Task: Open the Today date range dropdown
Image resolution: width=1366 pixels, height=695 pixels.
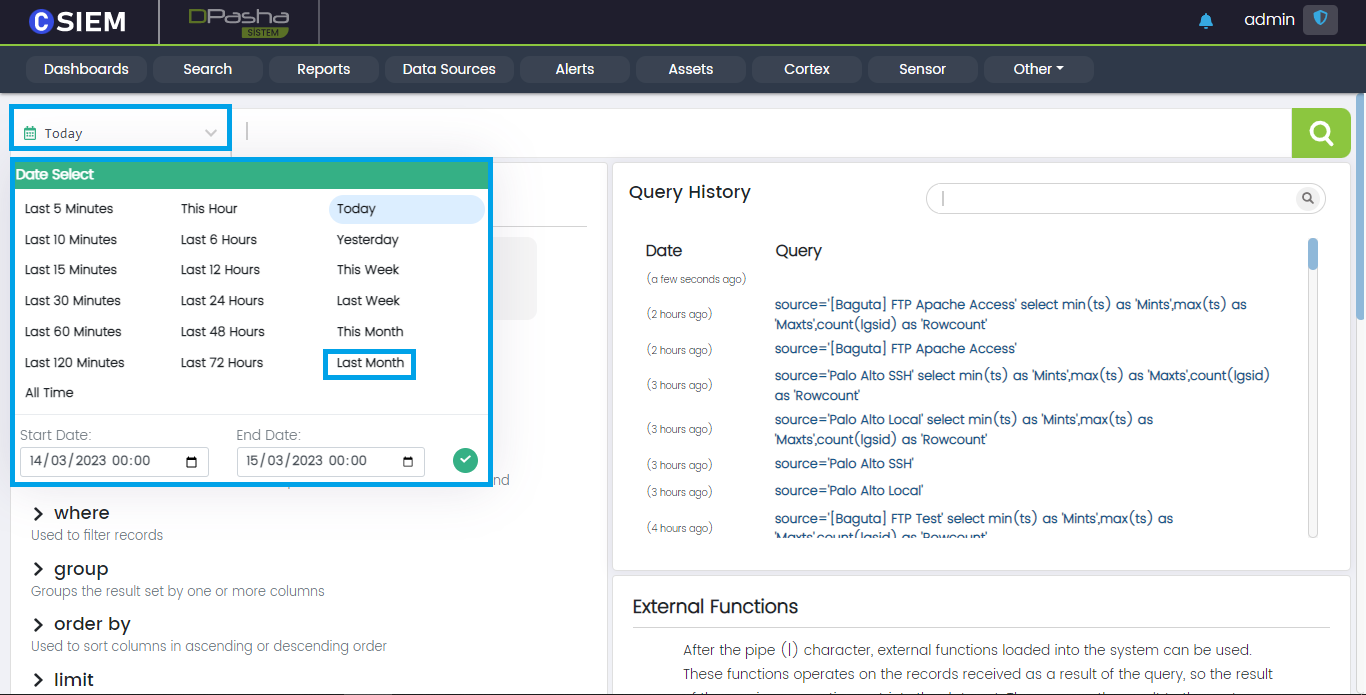Action: 120,133
